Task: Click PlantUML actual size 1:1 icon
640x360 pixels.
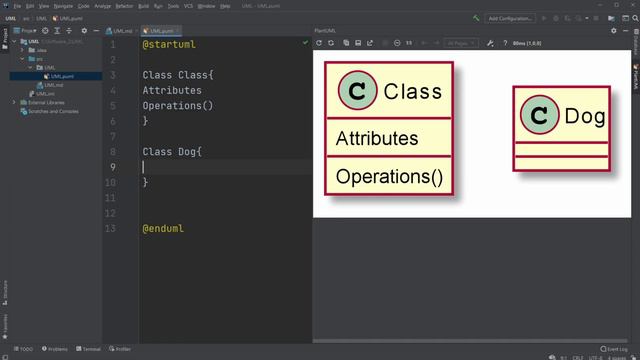Action: [409, 43]
